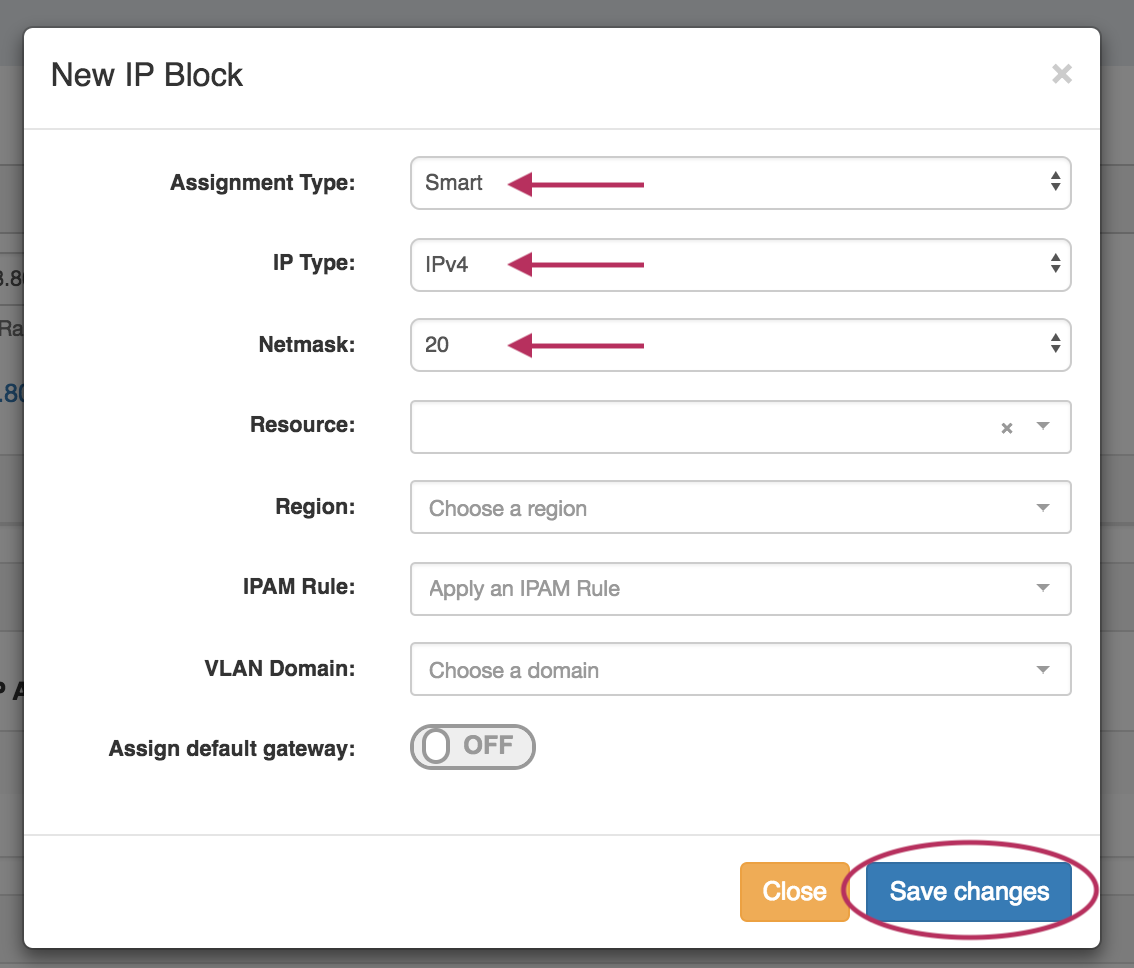The width and height of the screenshot is (1134, 968).
Task: Toggle the Assign default gateway switch
Action: tap(473, 747)
